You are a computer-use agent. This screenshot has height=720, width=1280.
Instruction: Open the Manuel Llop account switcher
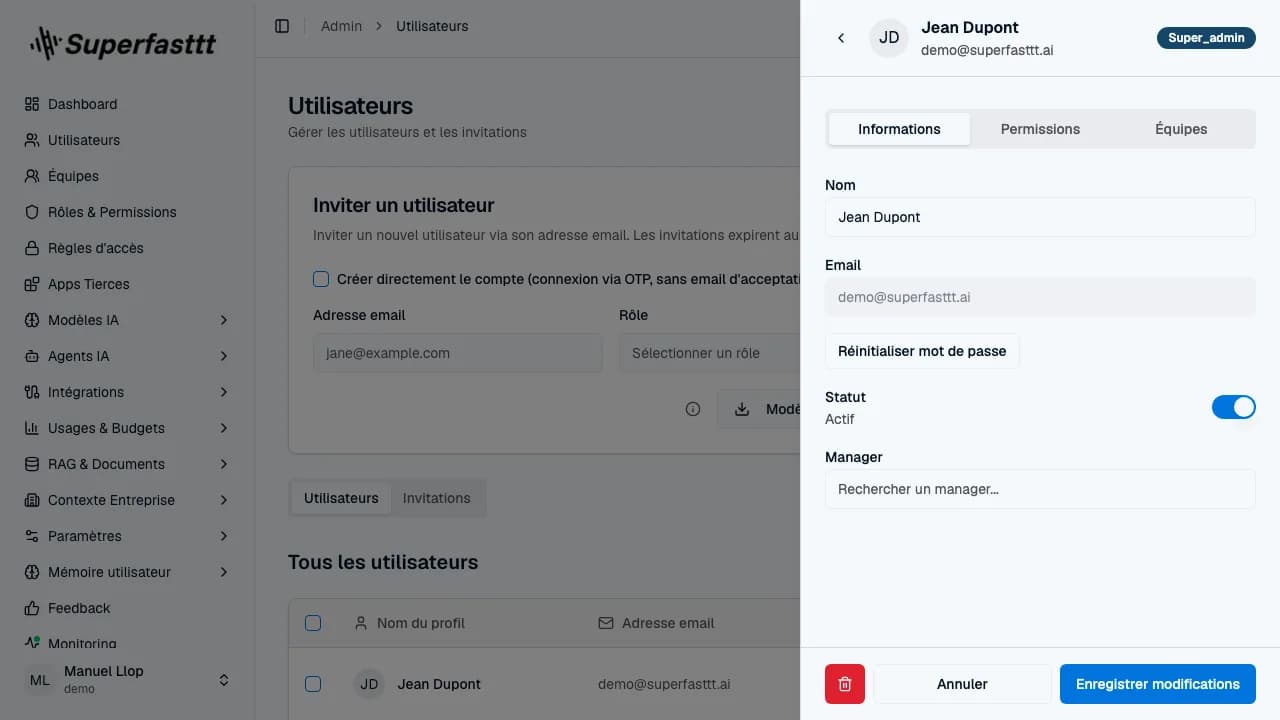(x=127, y=680)
